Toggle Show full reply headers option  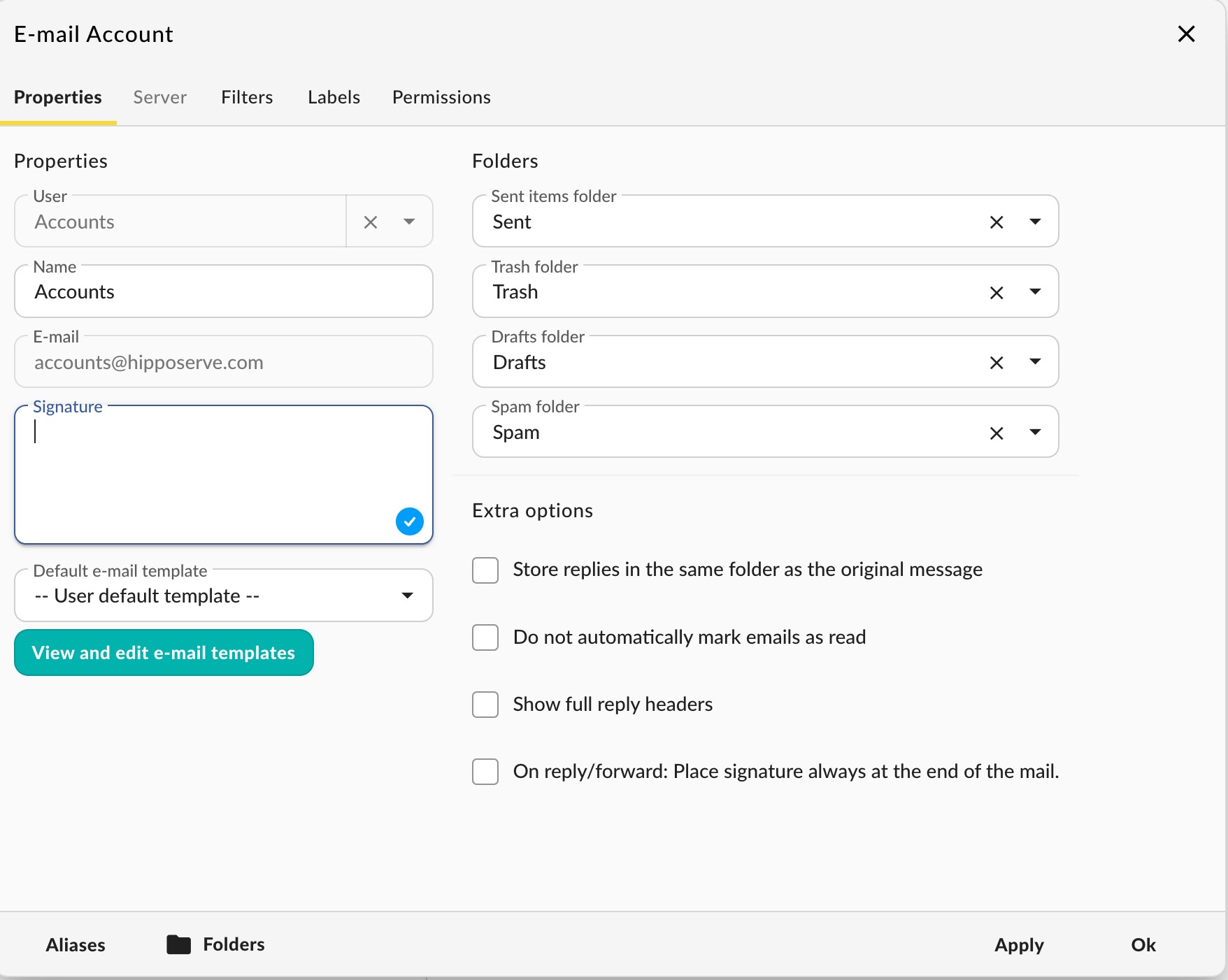click(485, 705)
